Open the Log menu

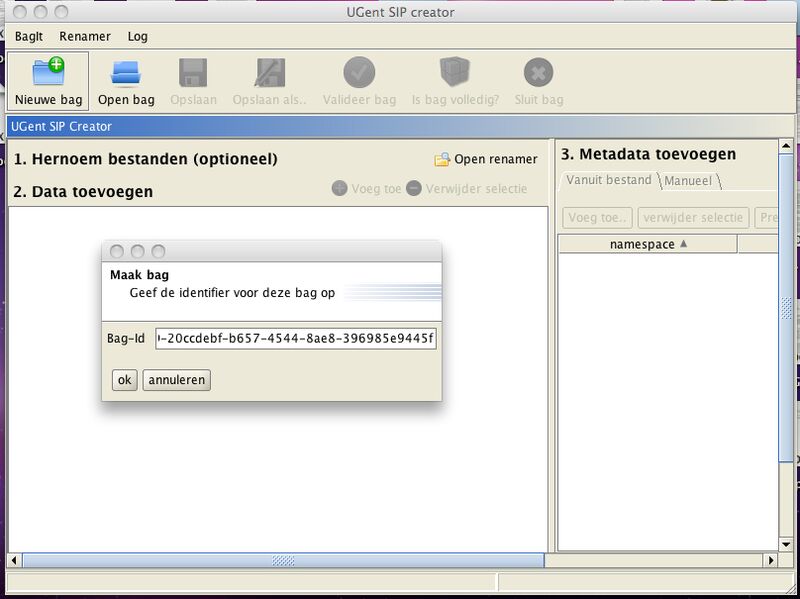(x=138, y=36)
